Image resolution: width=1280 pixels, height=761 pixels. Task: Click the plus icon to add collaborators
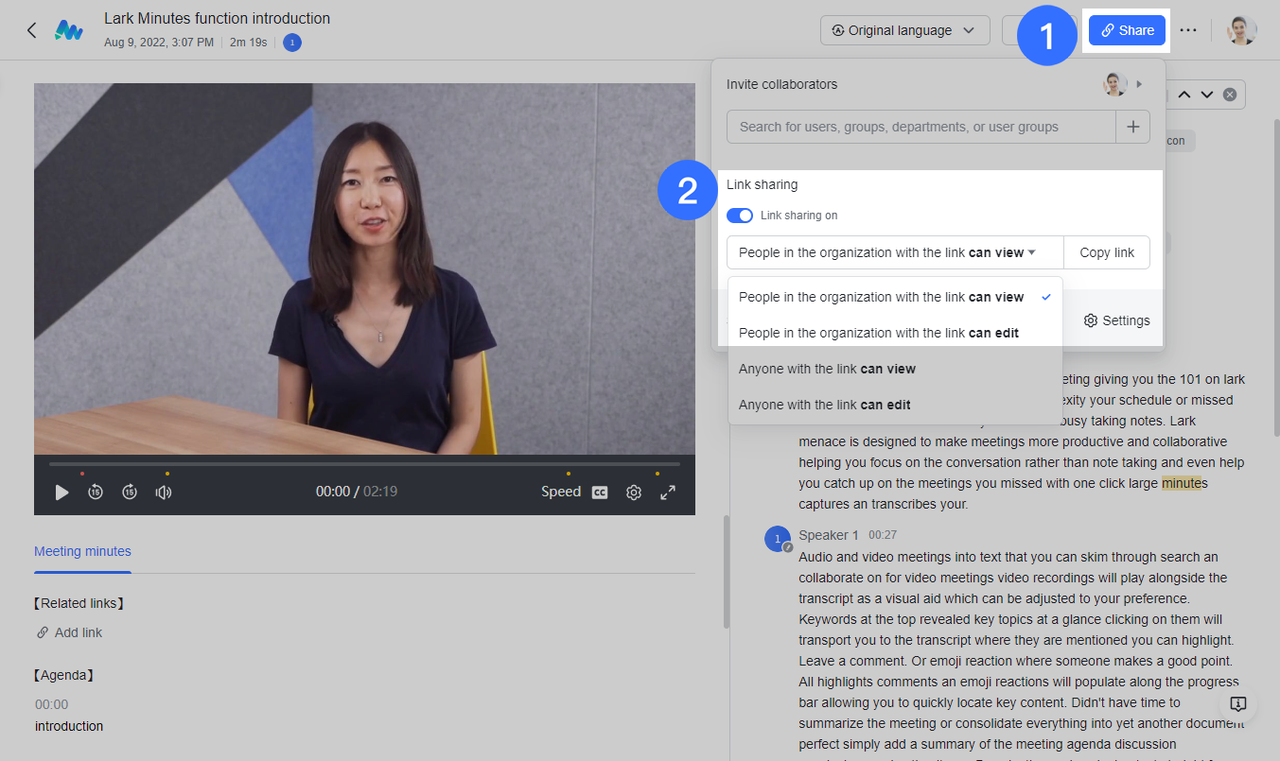(x=1132, y=127)
